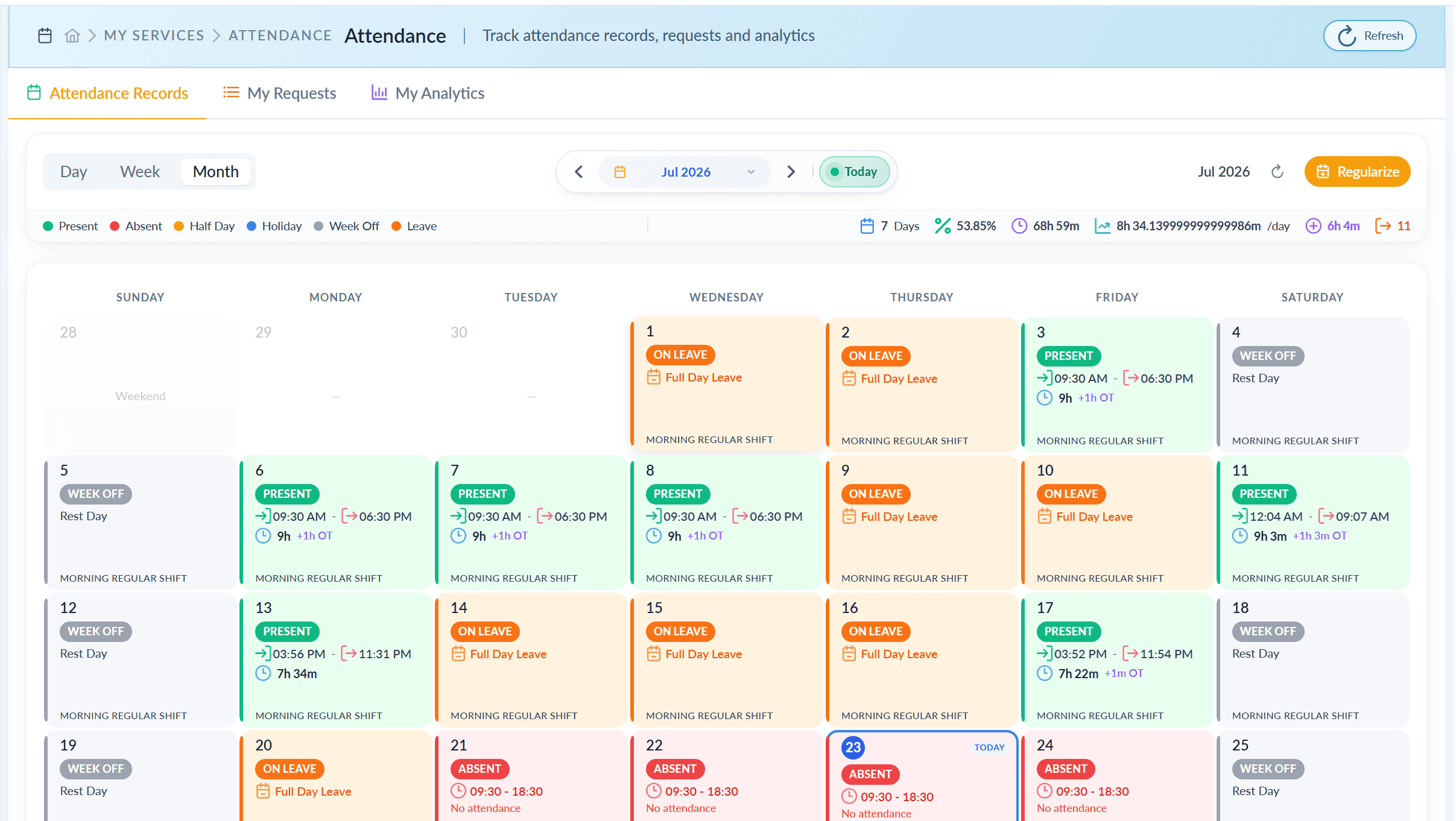Click MY SERVICES in the breadcrumb
1456x821 pixels.
click(x=154, y=36)
